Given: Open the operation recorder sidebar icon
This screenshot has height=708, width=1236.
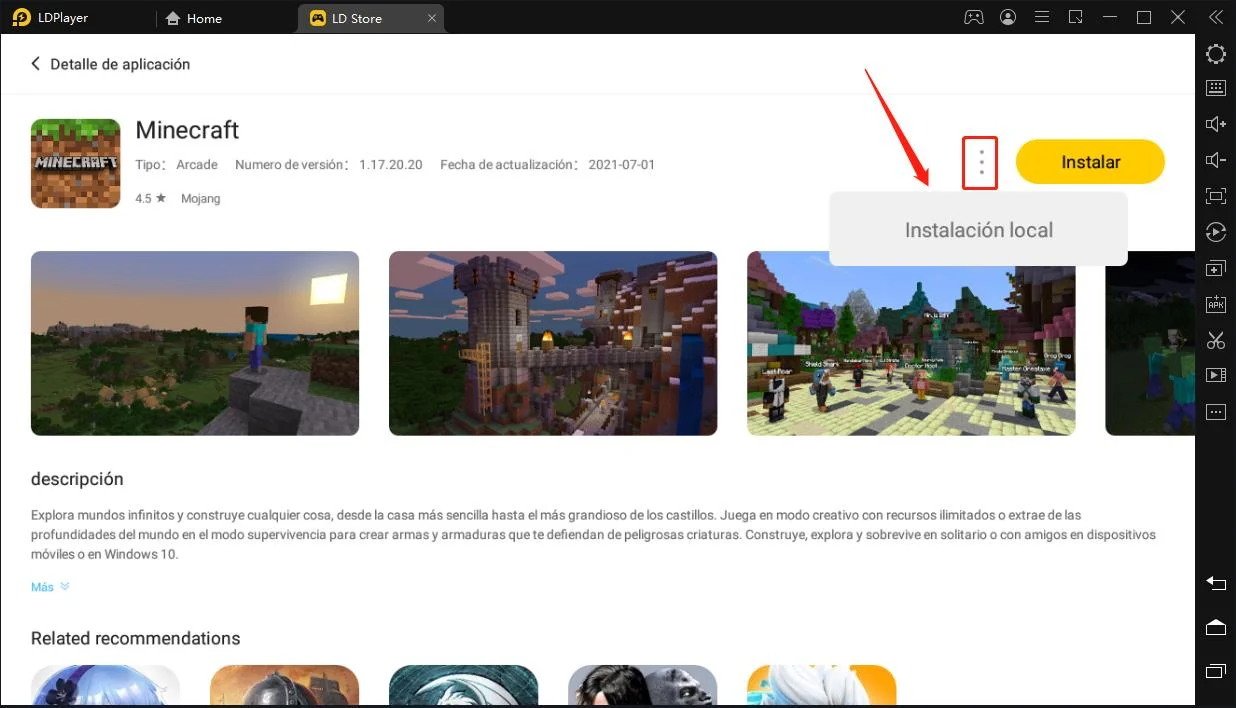Looking at the screenshot, I should (x=1216, y=232).
